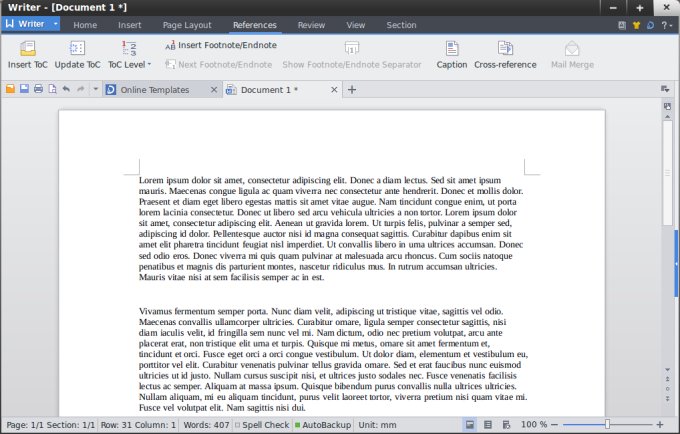680x434 pixels.
Task: Open the Section tab
Action: [x=401, y=25]
